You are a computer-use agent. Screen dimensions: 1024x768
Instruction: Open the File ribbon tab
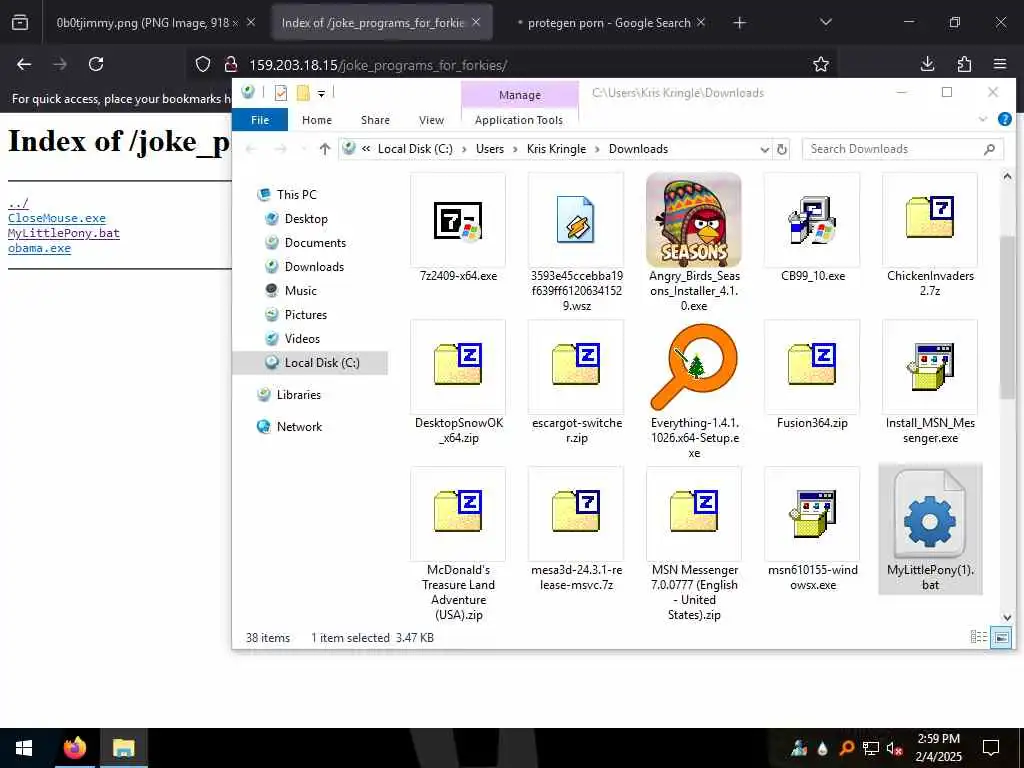[260, 120]
